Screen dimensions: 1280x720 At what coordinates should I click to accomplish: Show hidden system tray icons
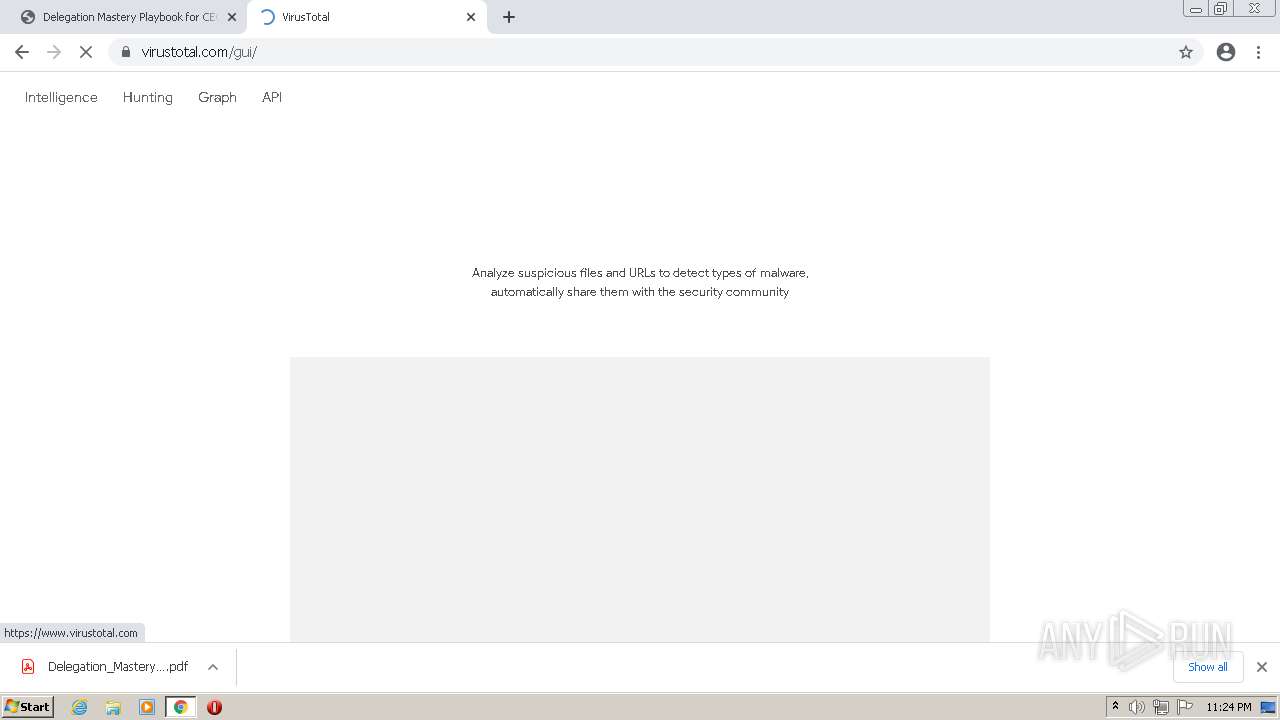[1115, 707]
